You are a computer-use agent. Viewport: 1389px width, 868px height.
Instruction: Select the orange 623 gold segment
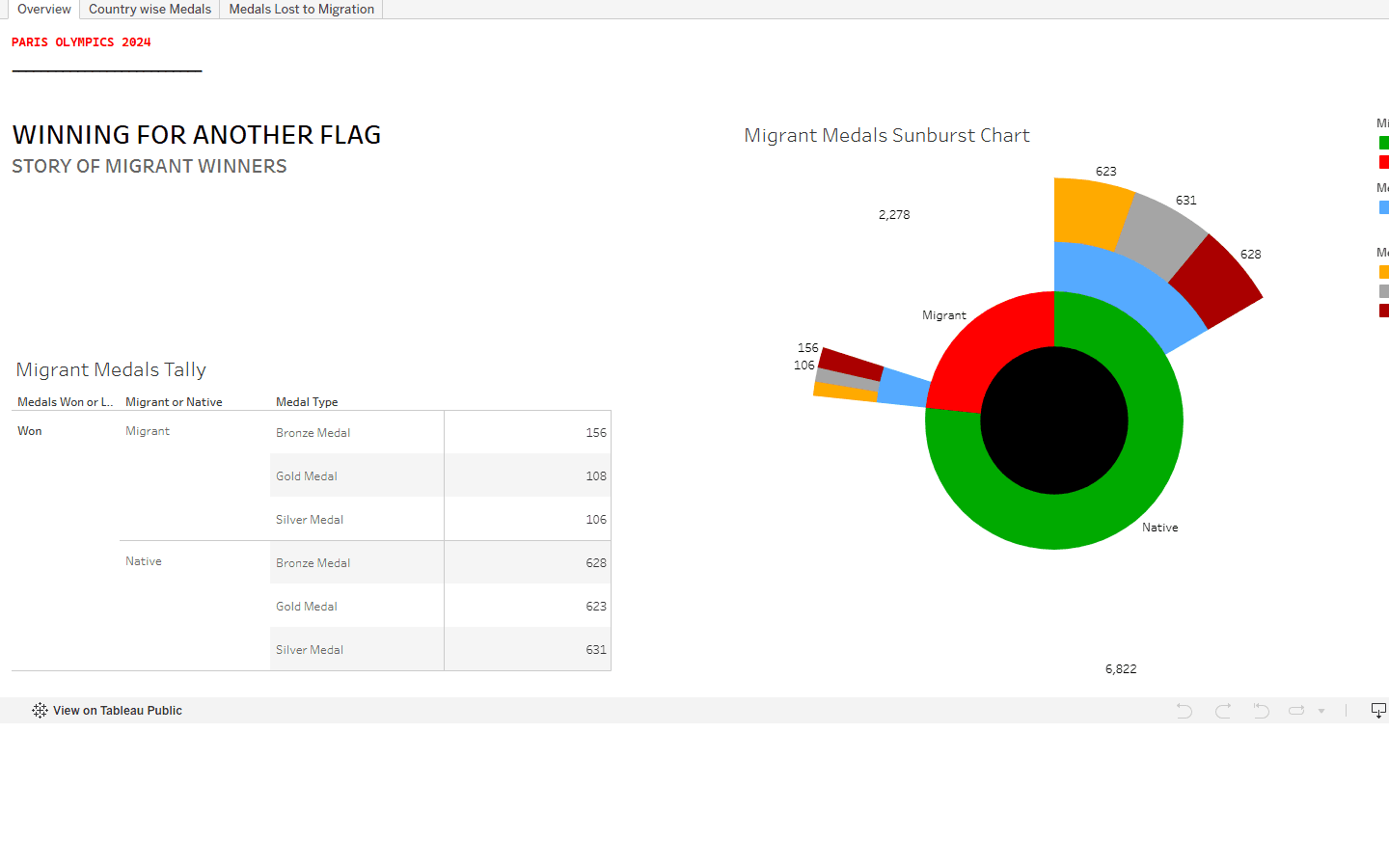[1090, 212]
